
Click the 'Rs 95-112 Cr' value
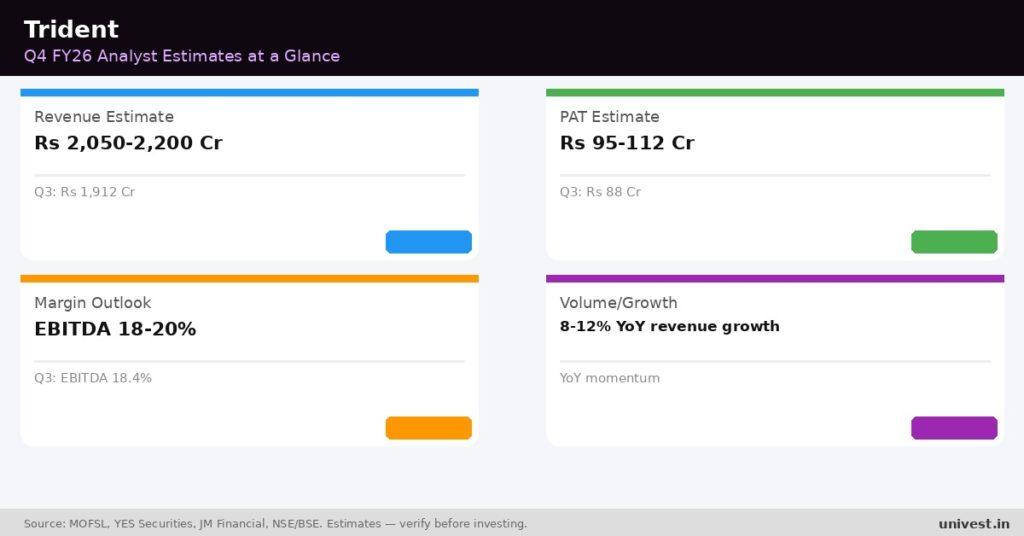(627, 143)
